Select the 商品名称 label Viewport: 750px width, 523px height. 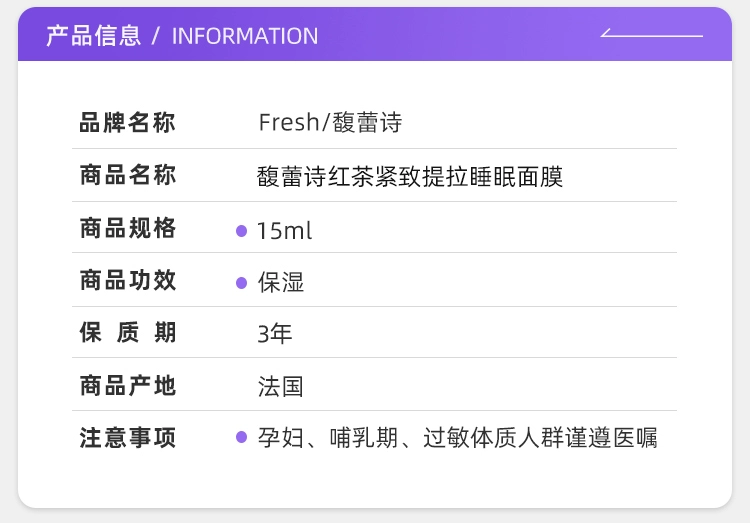(x=127, y=176)
